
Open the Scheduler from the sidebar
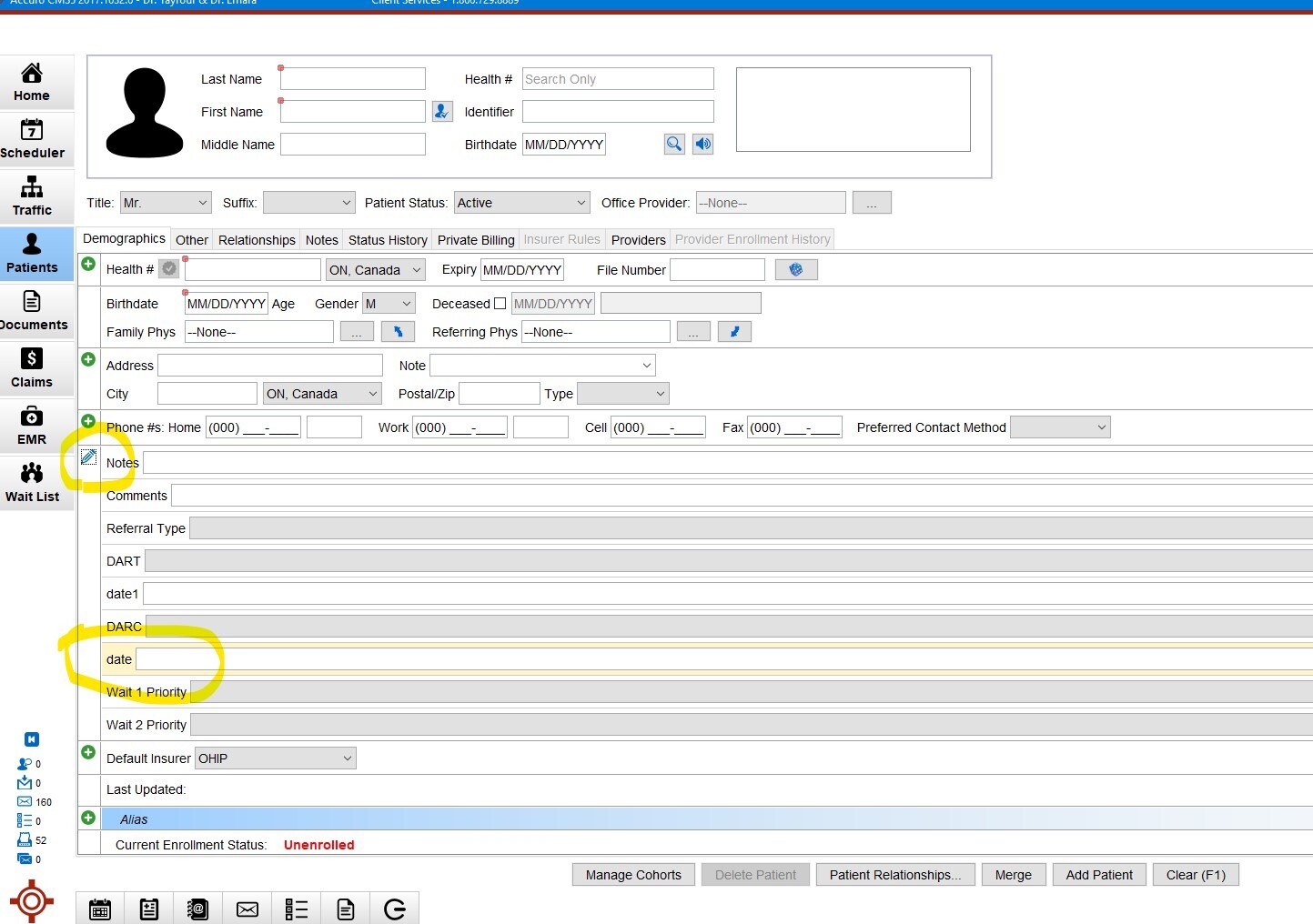pos(33,139)
